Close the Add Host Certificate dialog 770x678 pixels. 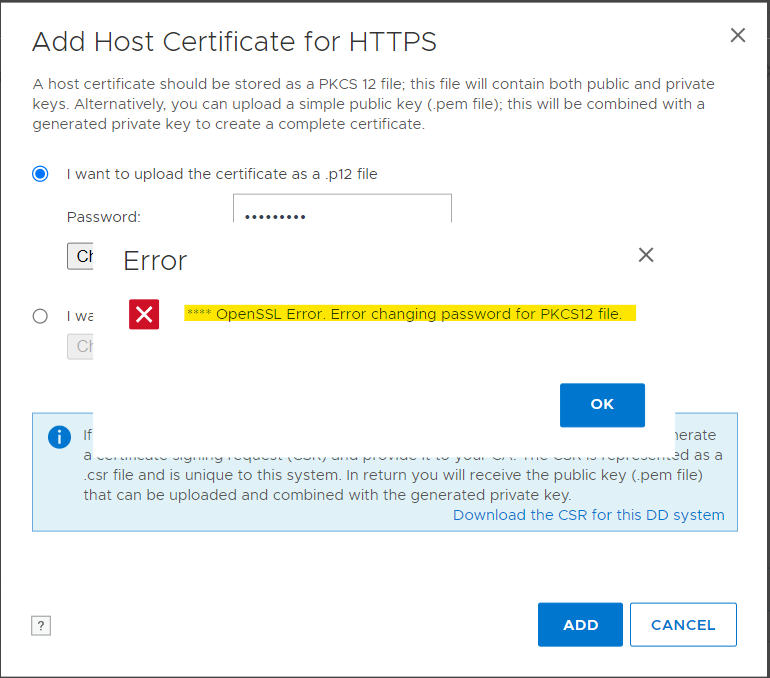click(738, 36)
